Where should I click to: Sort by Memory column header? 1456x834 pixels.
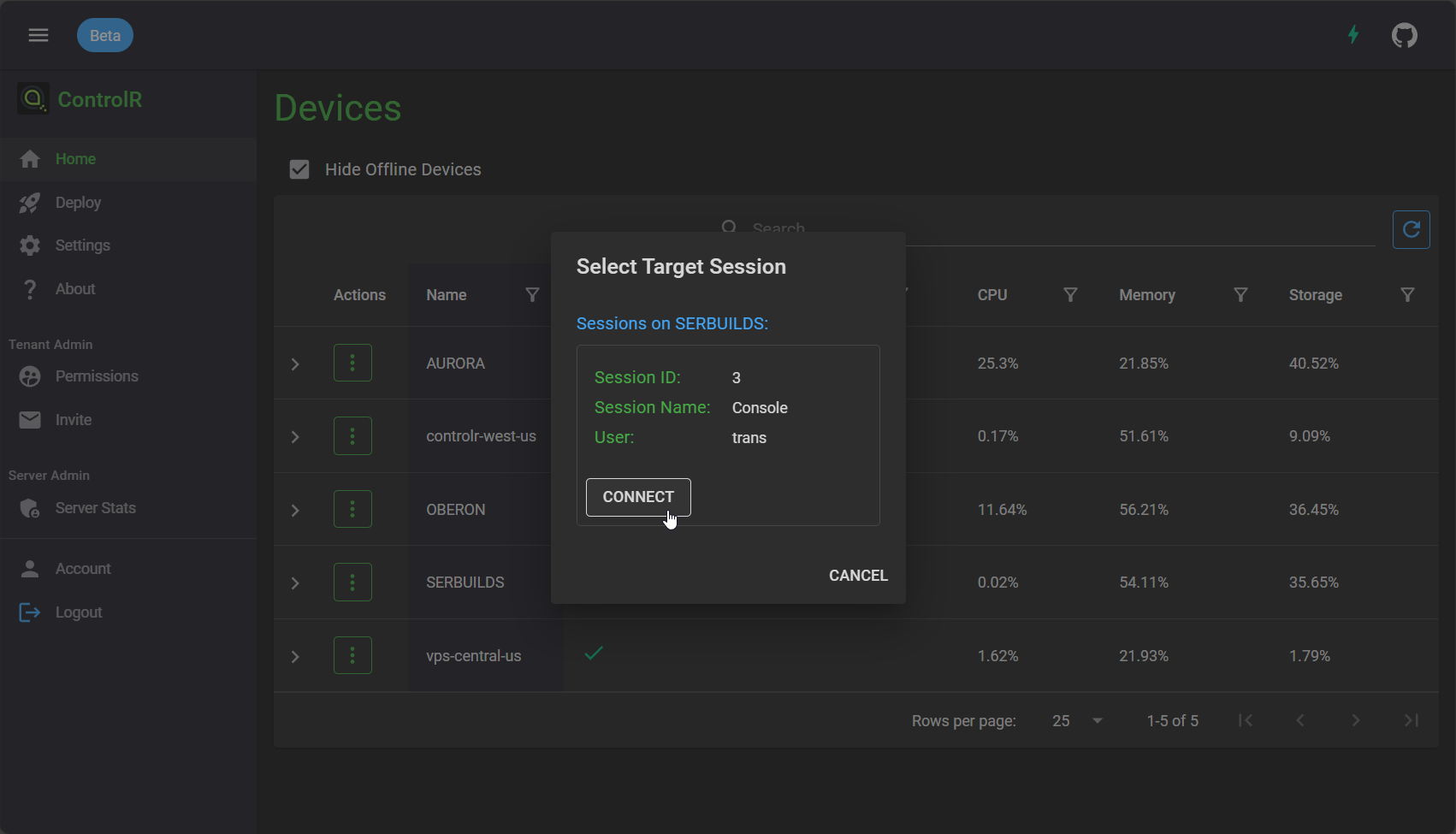click(1147, 295)
